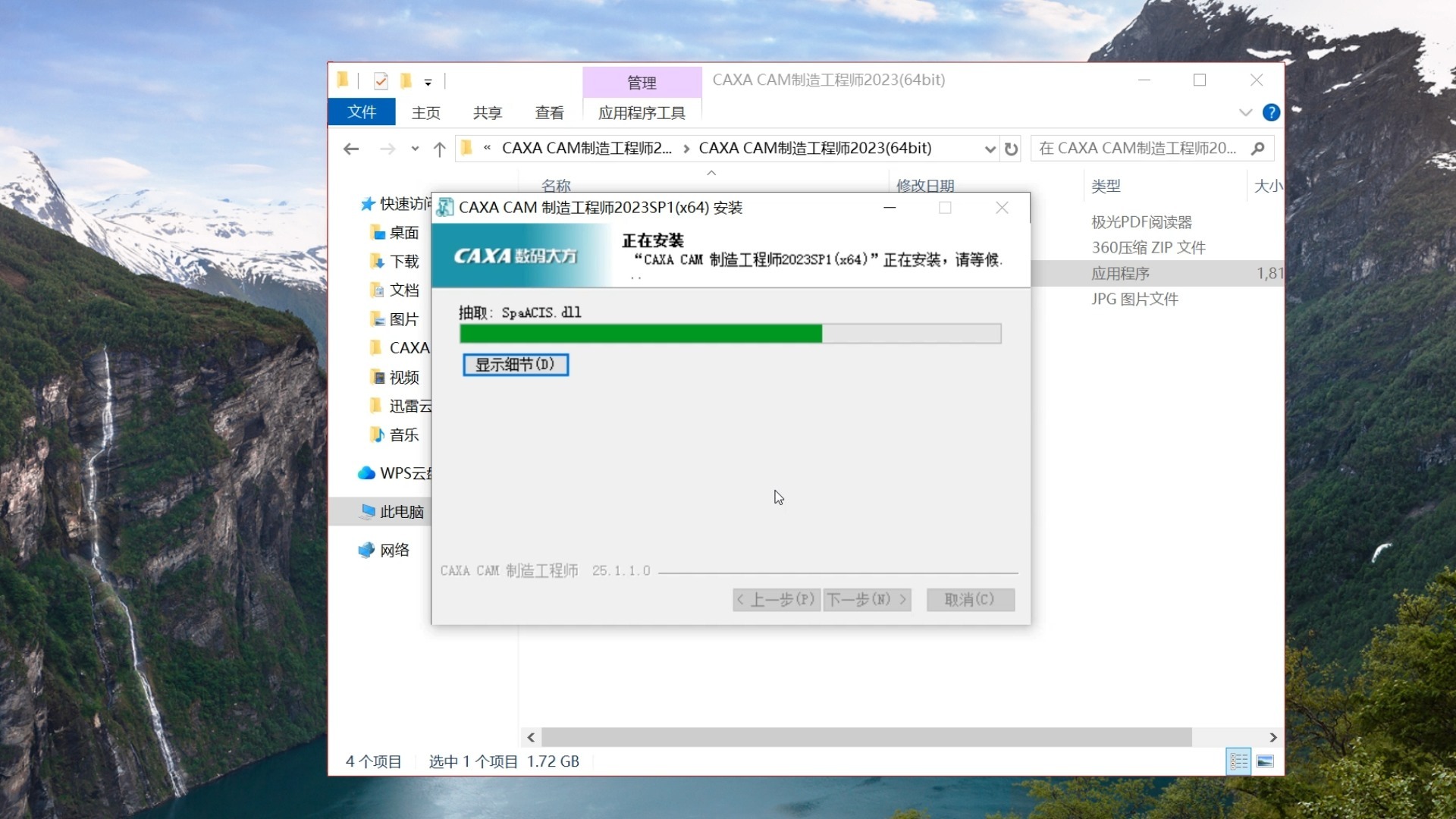Expand the address bar history dropdown
1456x819 pixels.
coord(990,149)
